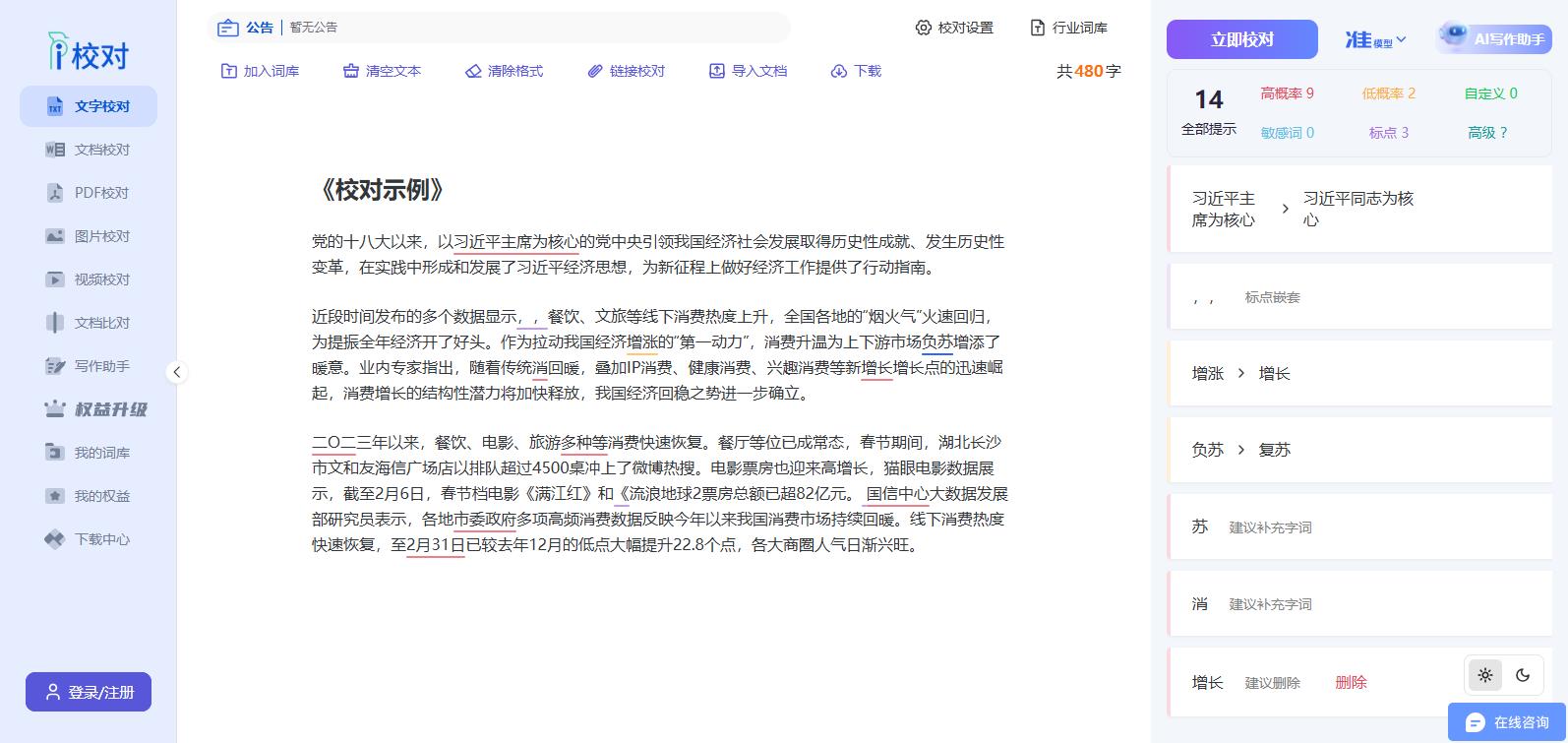1568x743 pixels.
Task: Click the 清除格式 eraser icon
Action: (x=473, y=71)
